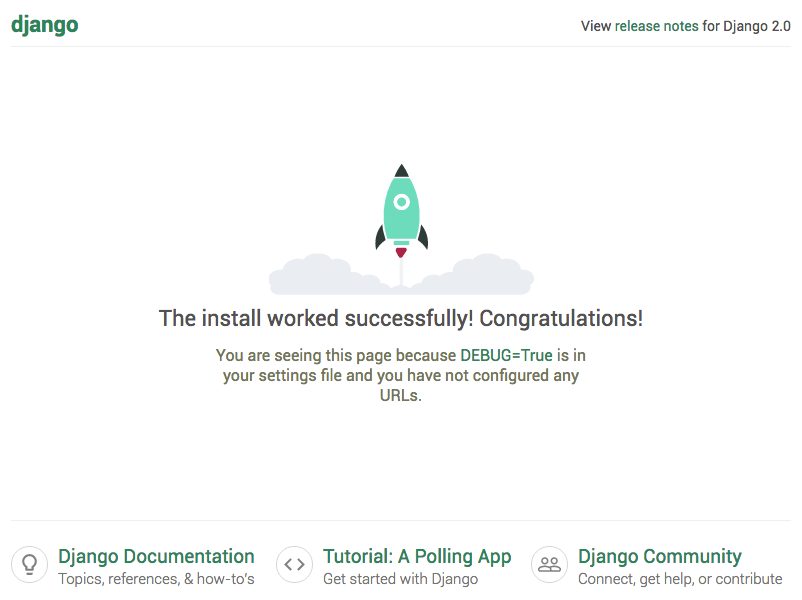Click the 'Get started with Django' subtitle
The height and width of the screenshot is (600, 802).
(x=400, y=578)
